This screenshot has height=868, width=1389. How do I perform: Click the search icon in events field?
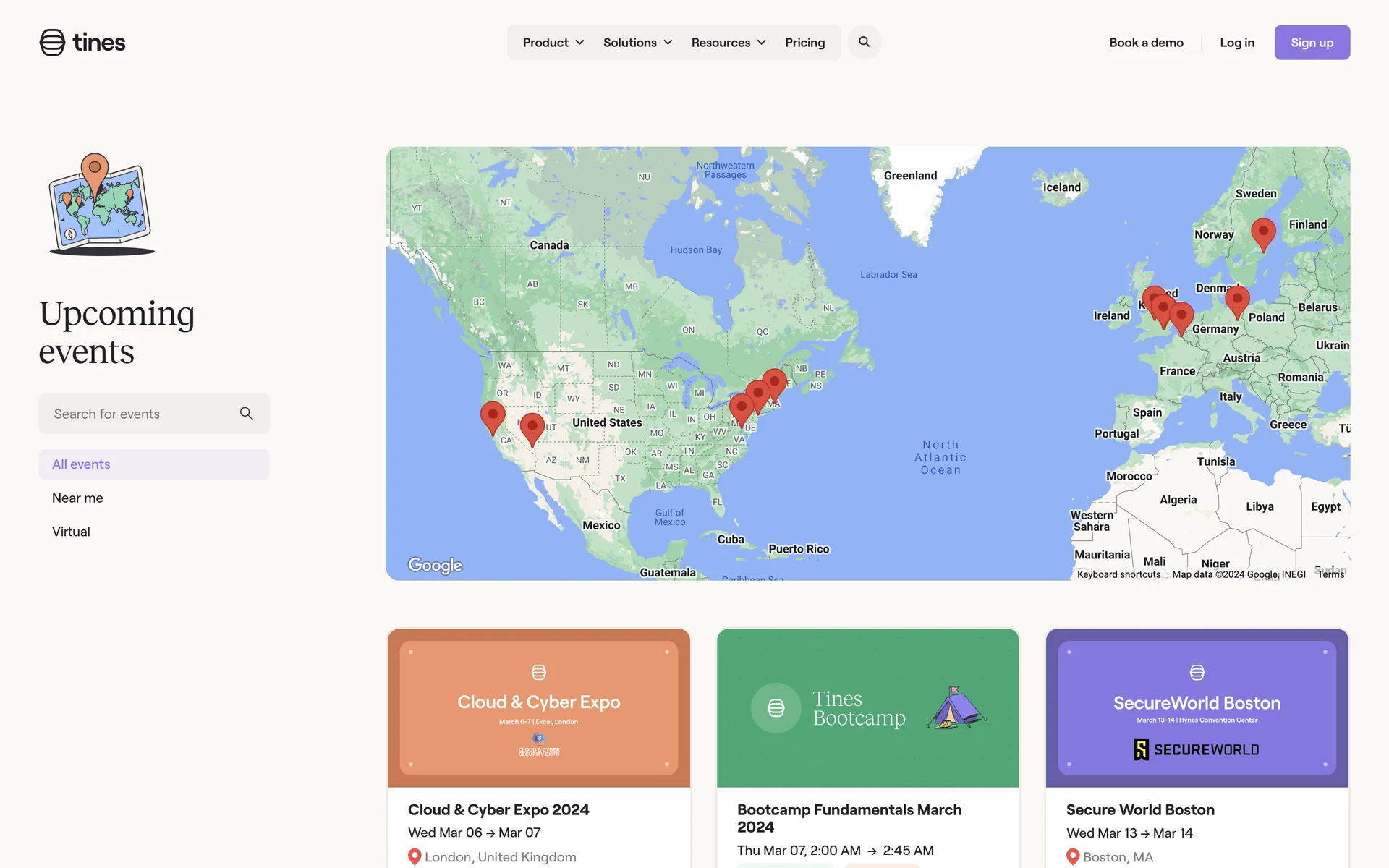[x=246, y=414]
